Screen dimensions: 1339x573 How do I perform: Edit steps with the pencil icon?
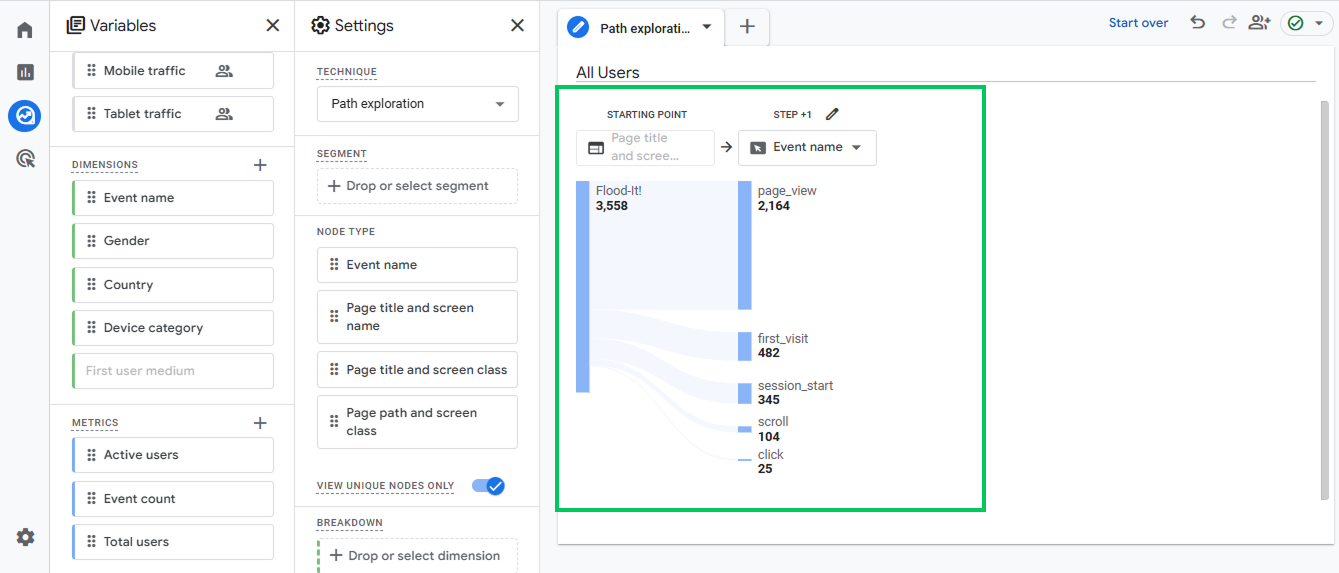832,114
